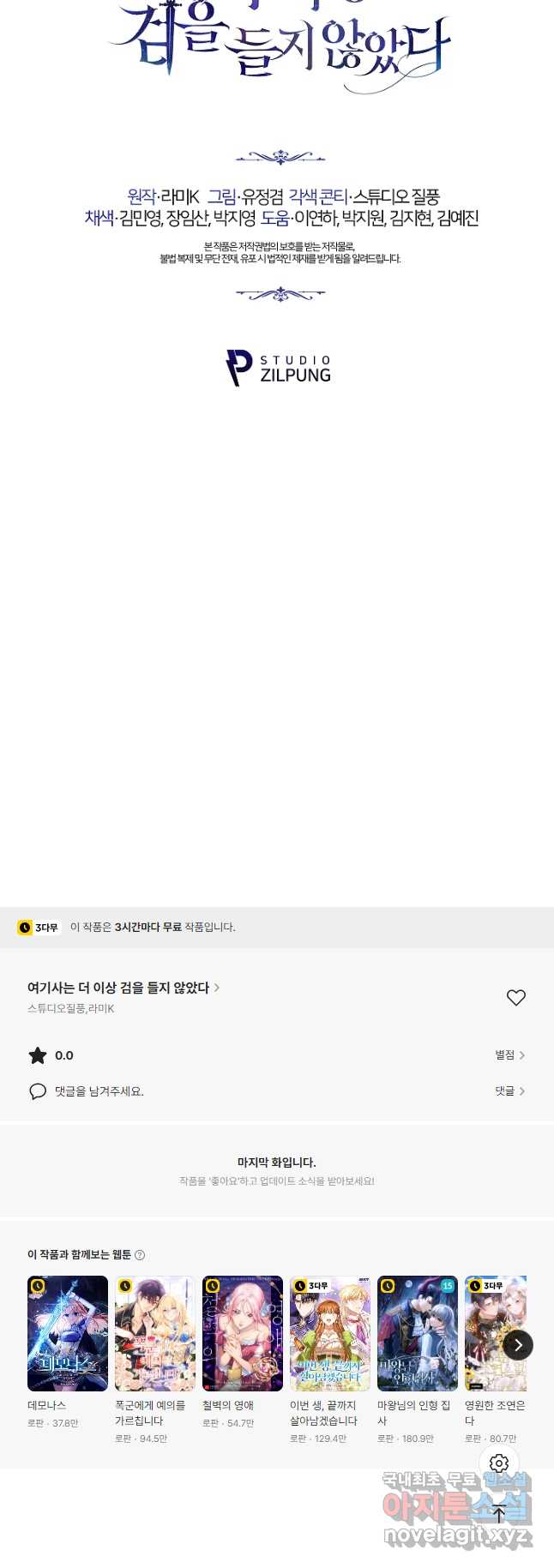Click author names 스튜디오질풍,라미K
Screen dimensions: 554x1568
(70, 1009)
